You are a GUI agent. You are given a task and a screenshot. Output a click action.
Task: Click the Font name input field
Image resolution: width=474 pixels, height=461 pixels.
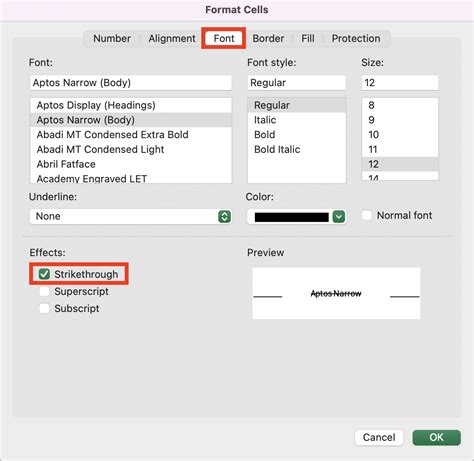(x=131, y=83)
